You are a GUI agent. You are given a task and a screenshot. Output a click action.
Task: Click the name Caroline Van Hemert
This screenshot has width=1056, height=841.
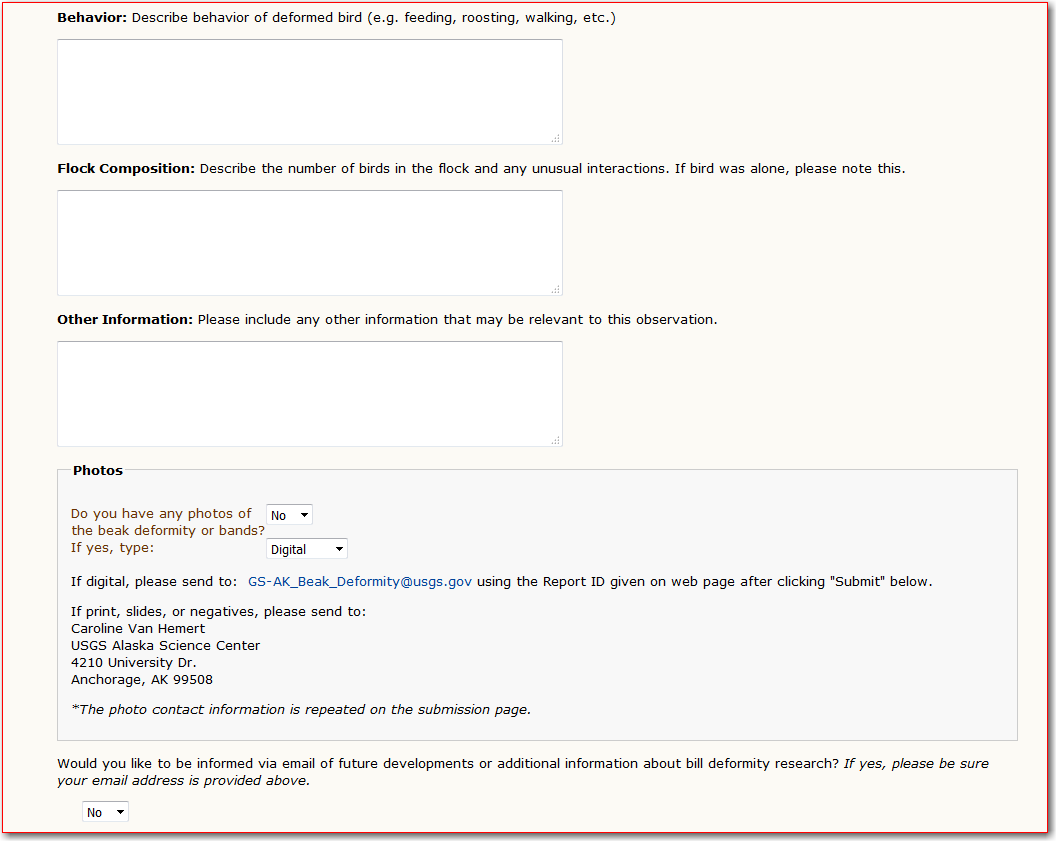pos(138,628)
